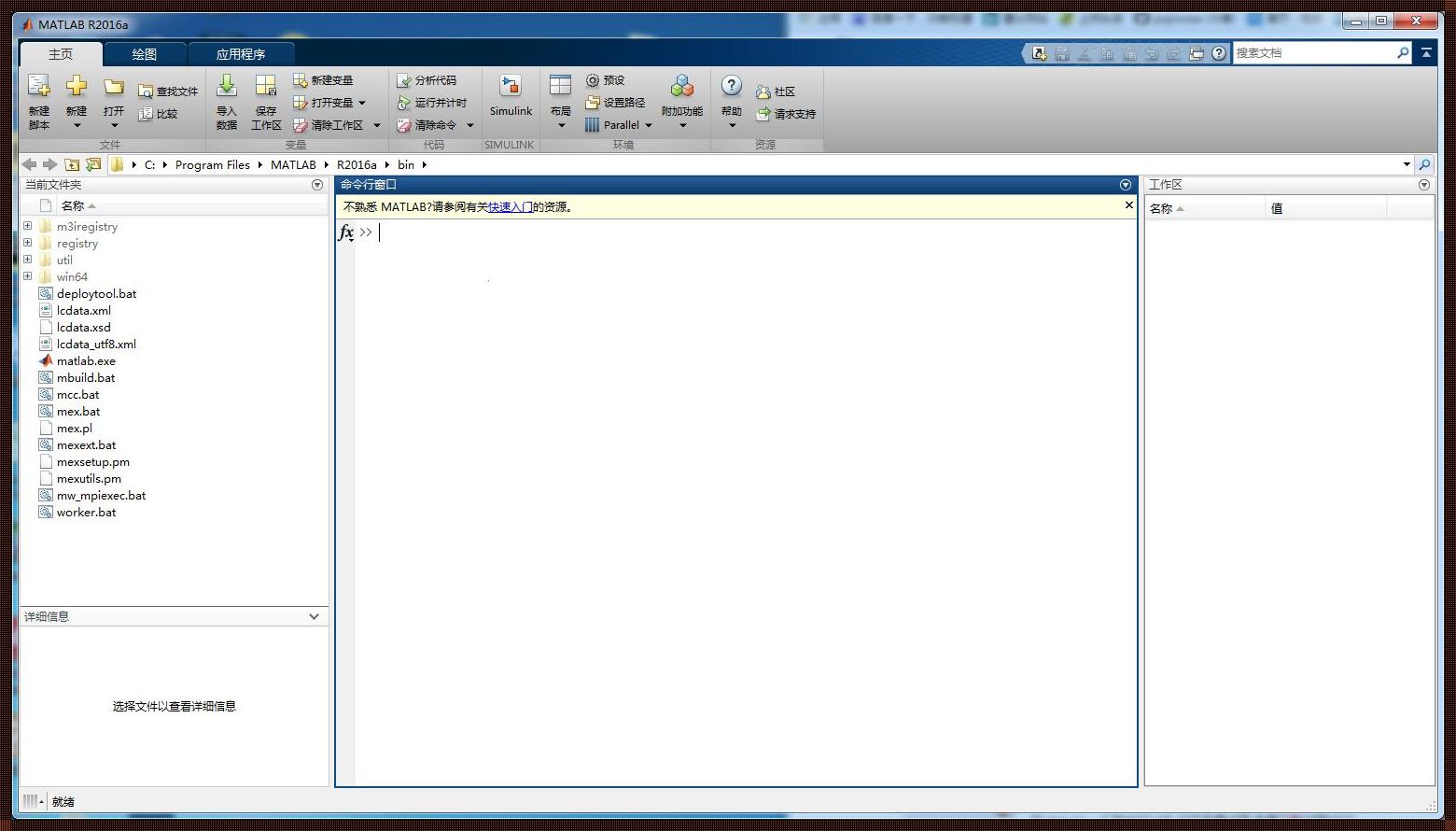Switch to the 主页 (Home) tab
This screenshot has height=831, width=1456.
point(61,54)
